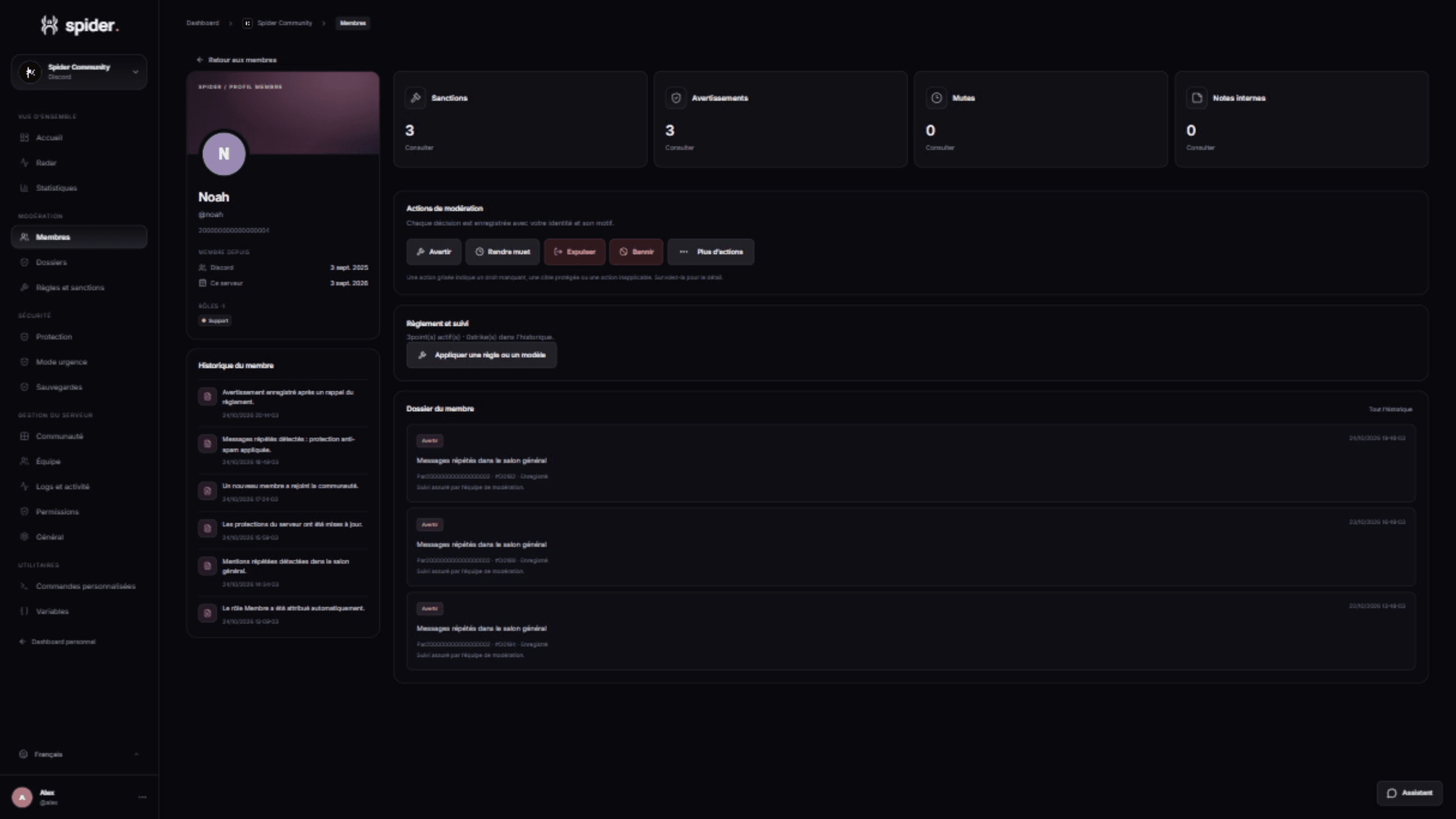Click the Bannir button
This screenshot has height=819, width=1456.
[x=636, y=252]
